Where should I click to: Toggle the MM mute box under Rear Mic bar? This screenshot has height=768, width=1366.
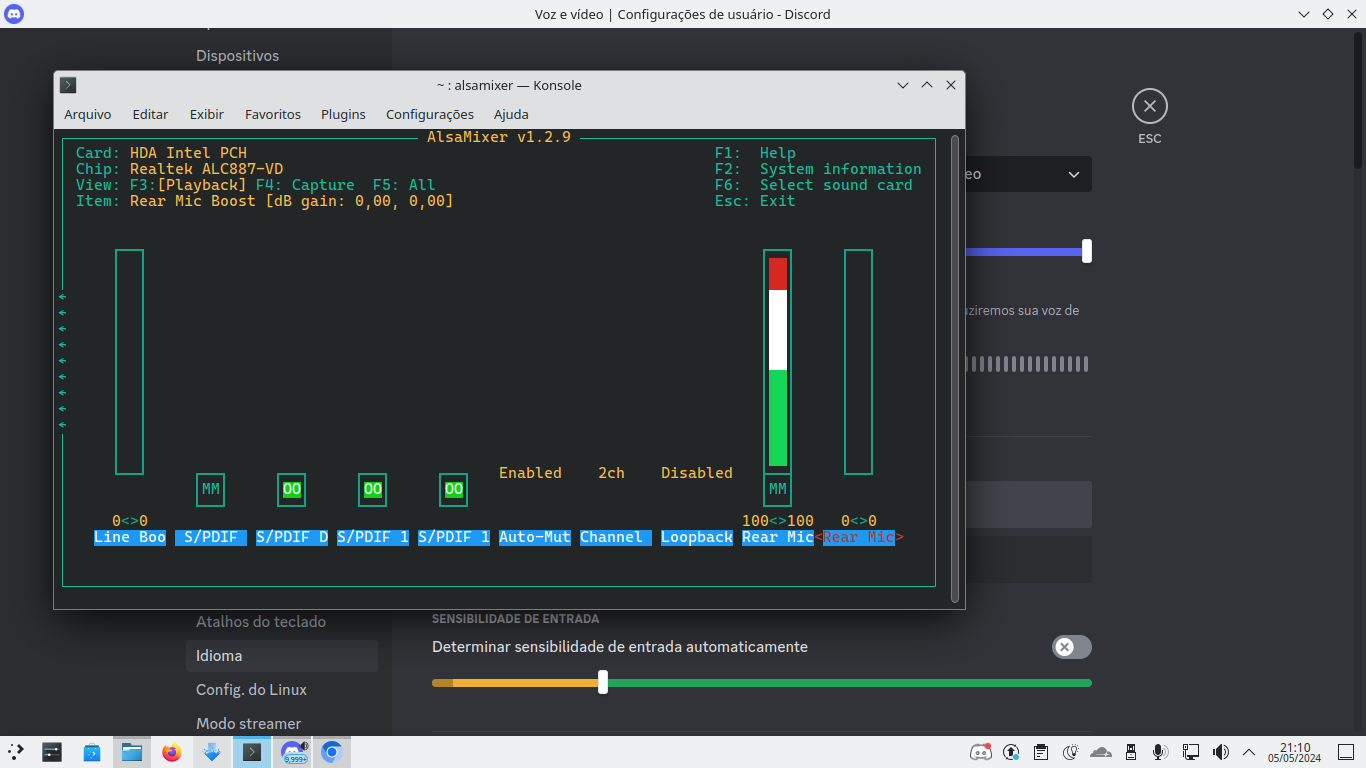pyautogui.click(x=777, y=489)
